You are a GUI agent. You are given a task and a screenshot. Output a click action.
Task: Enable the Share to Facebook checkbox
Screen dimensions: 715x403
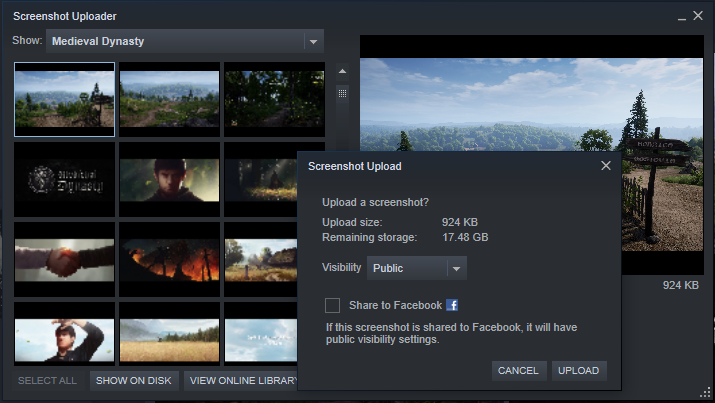pyautogui.click(x=332, y=305)
